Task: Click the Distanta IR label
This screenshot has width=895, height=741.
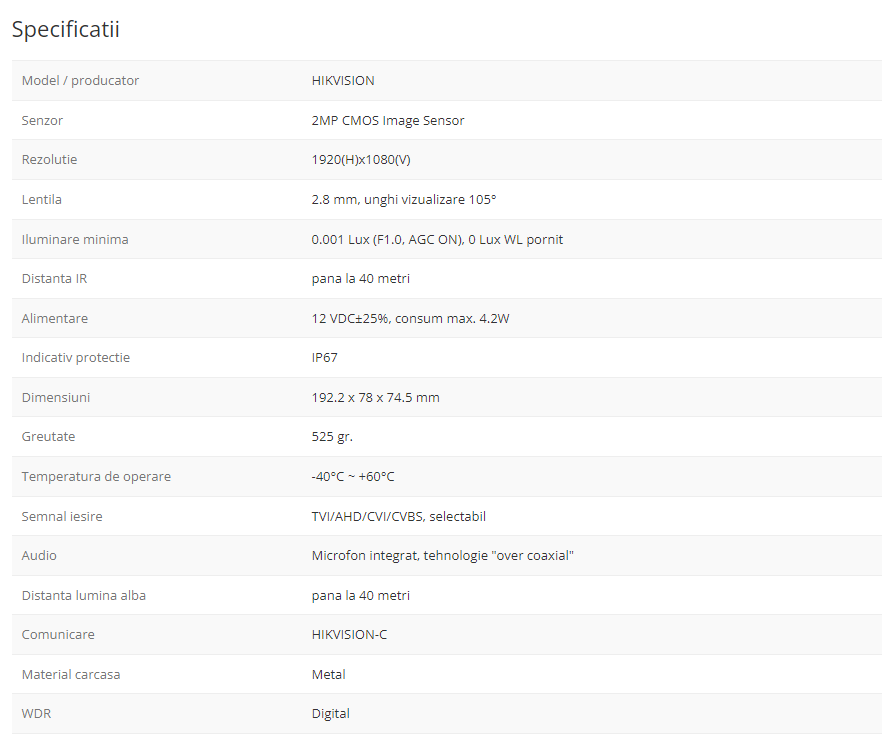Action: (54, 278)
